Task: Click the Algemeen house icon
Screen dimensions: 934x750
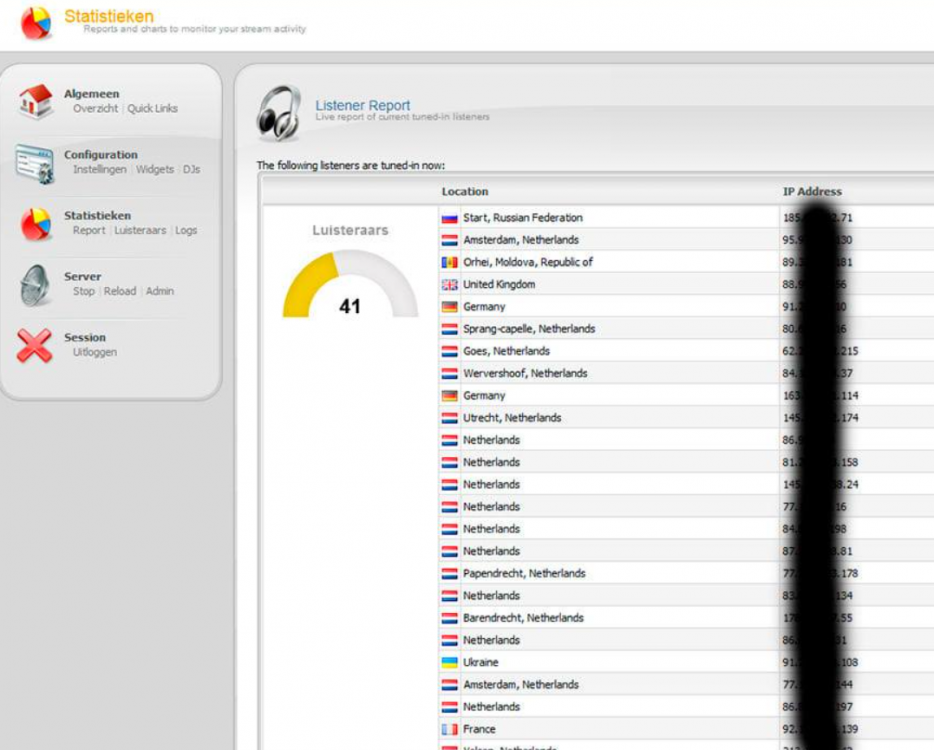Action: coord(35,101)
